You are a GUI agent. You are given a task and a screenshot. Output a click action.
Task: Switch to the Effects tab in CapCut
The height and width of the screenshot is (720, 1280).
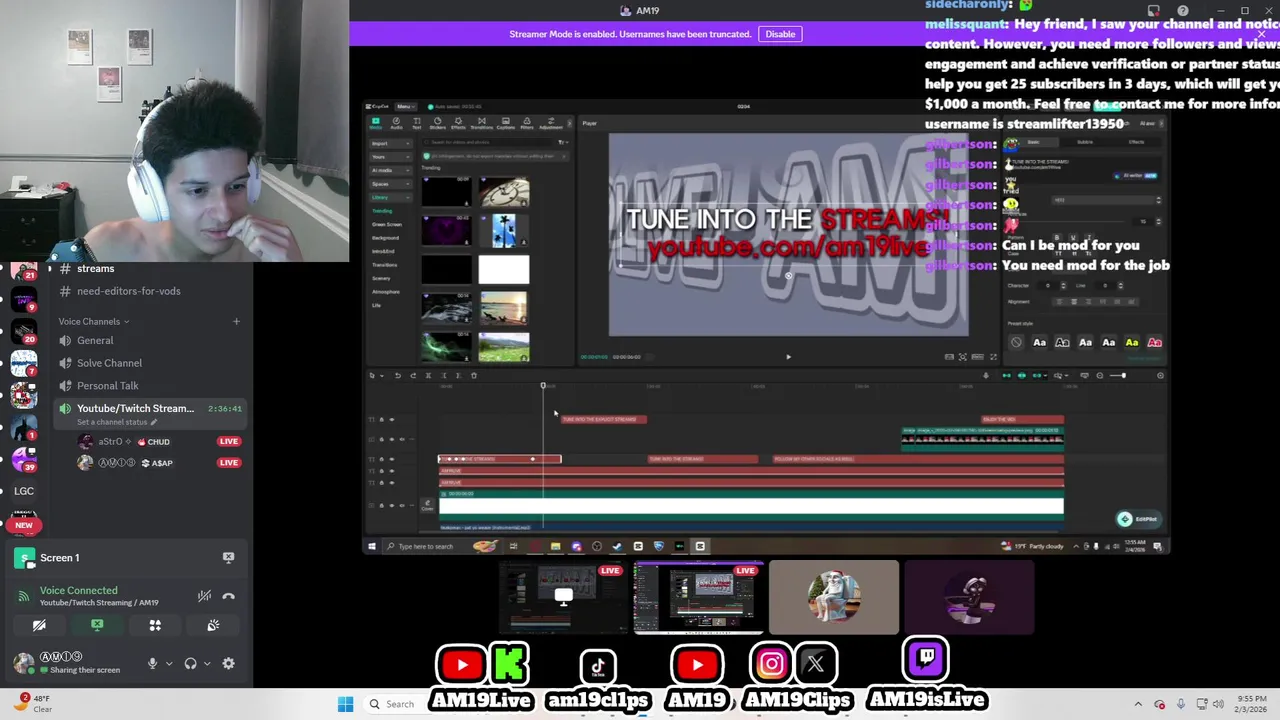point(458,123)
